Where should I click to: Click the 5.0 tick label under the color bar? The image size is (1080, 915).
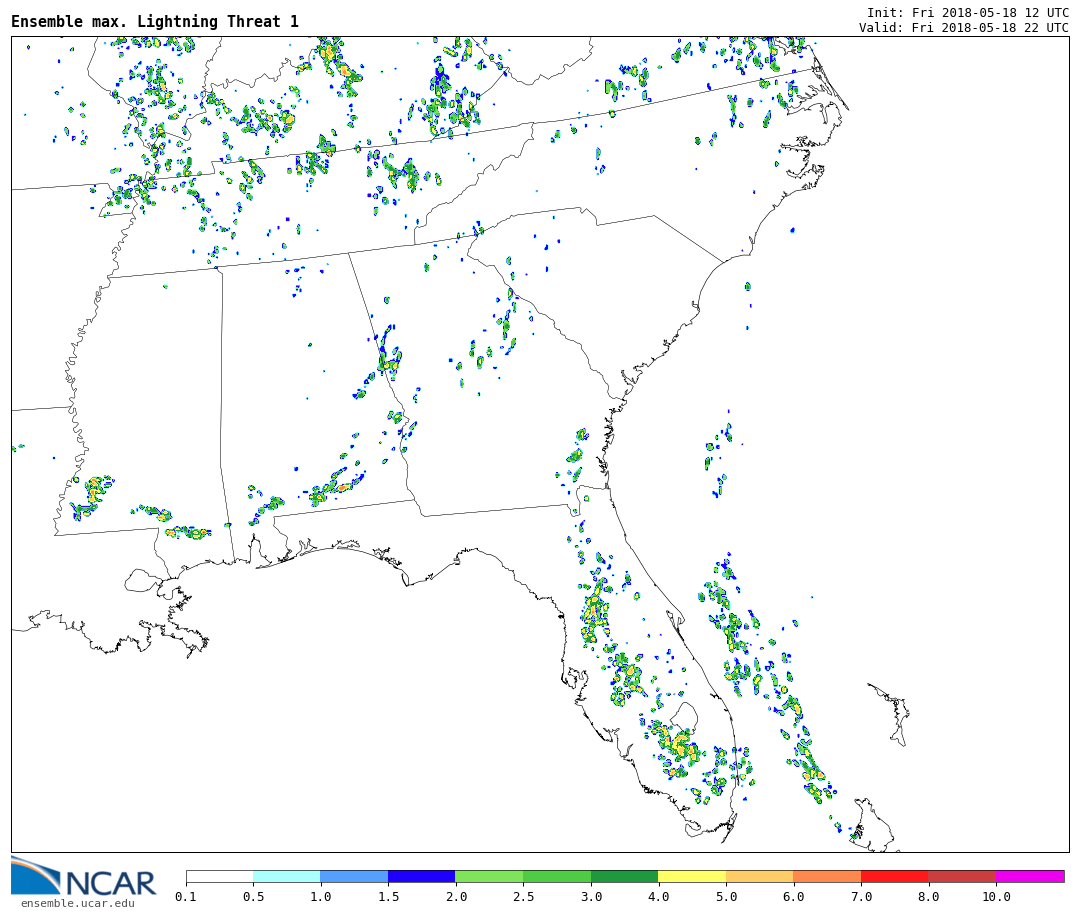point(726,897)
